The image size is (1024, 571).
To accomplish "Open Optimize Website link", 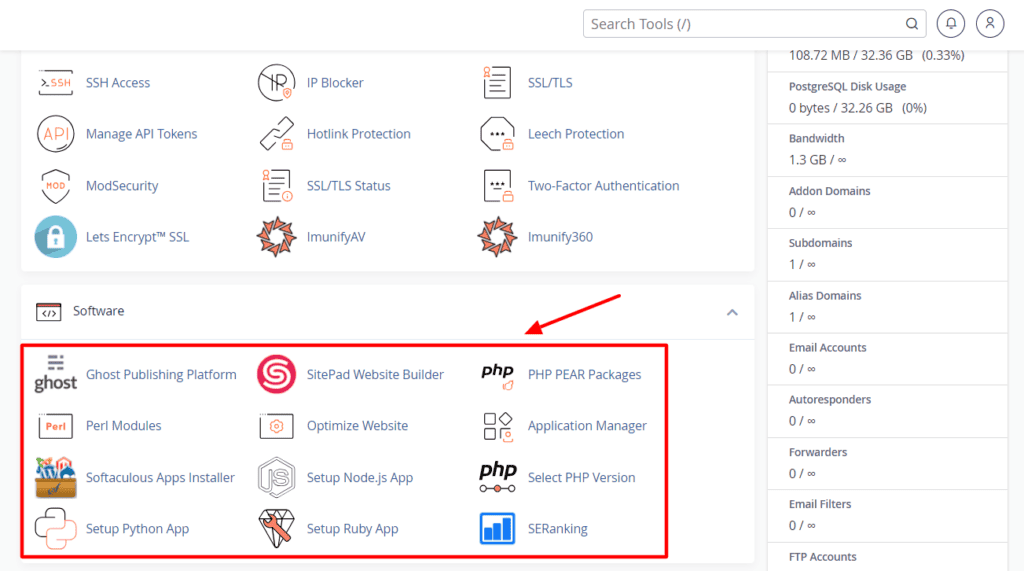I will (x=357, y=426).
